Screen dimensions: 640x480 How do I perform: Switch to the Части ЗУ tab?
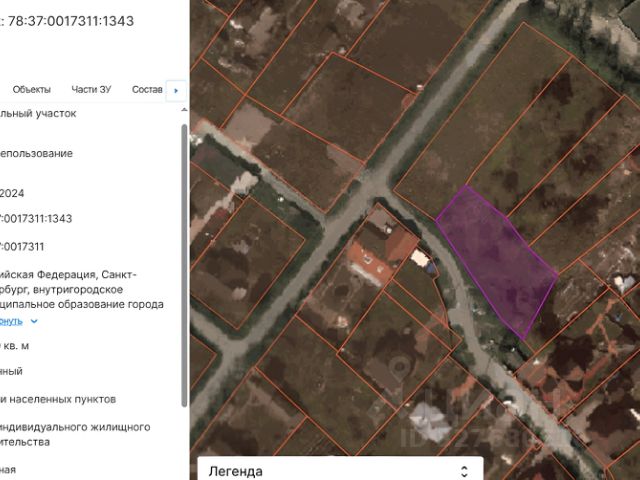[91, 89]
